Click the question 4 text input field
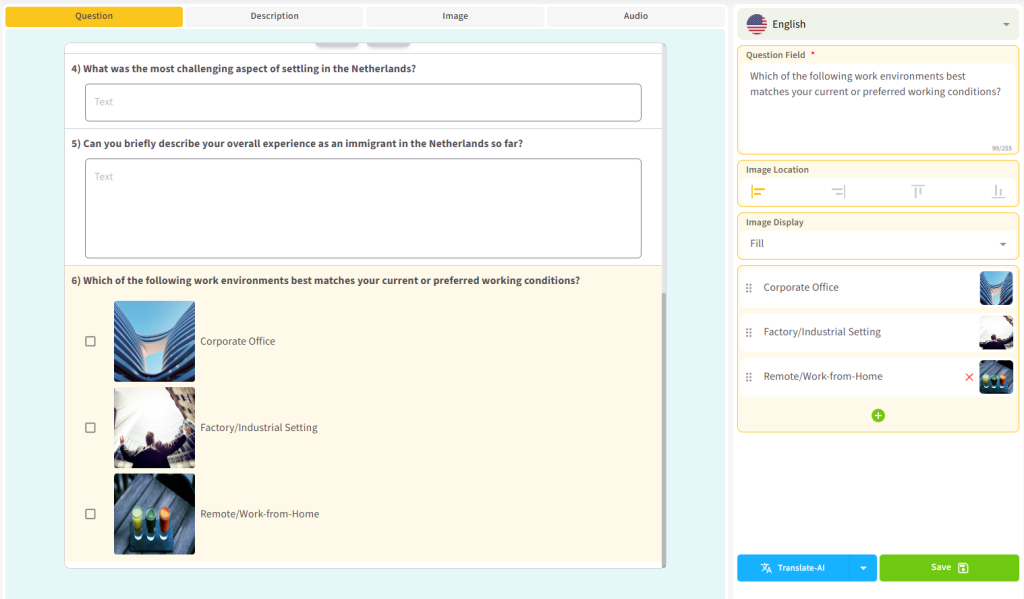 363,103
